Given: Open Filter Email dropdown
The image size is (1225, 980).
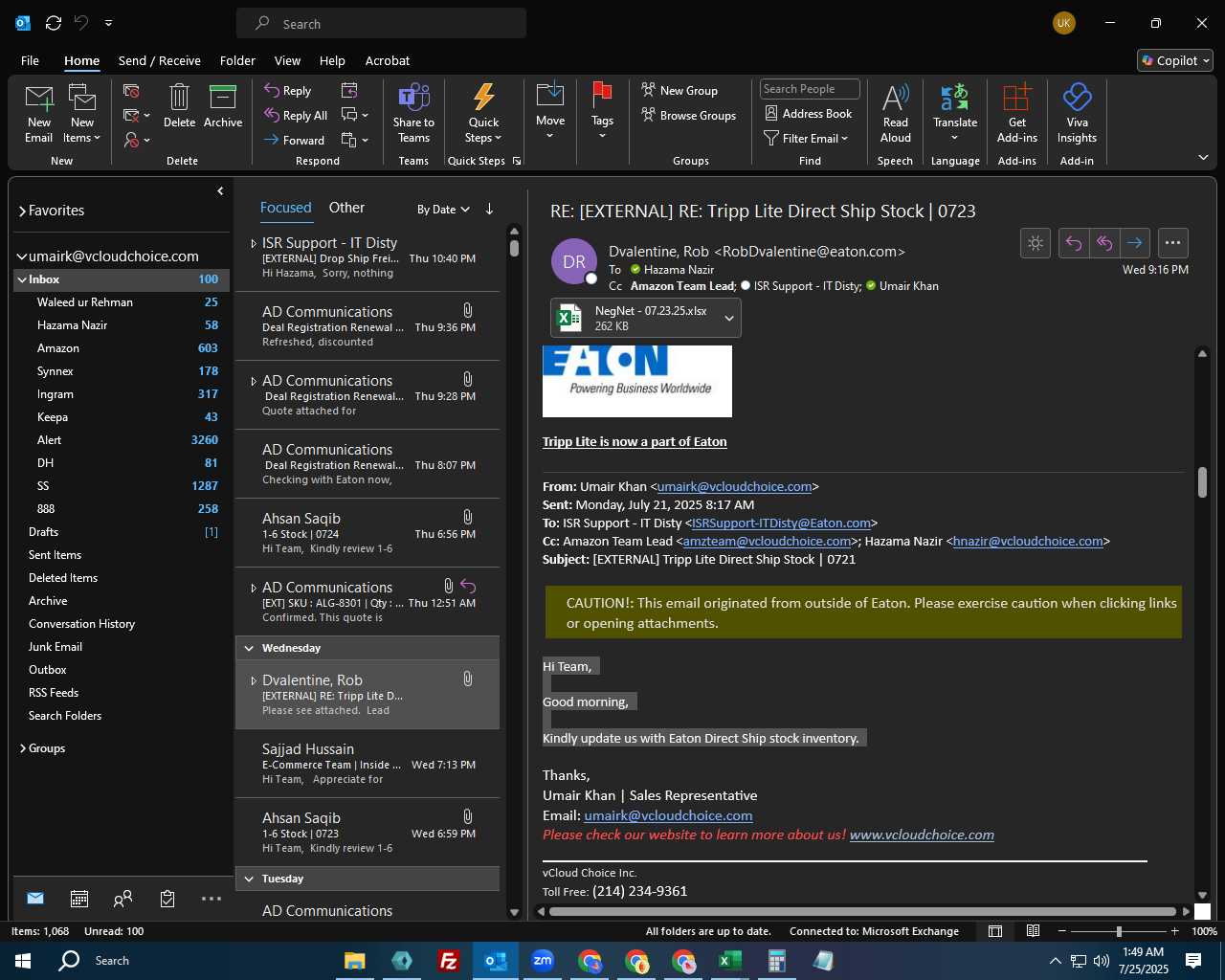Looking at the screenshot, I should tap(806, 139).
